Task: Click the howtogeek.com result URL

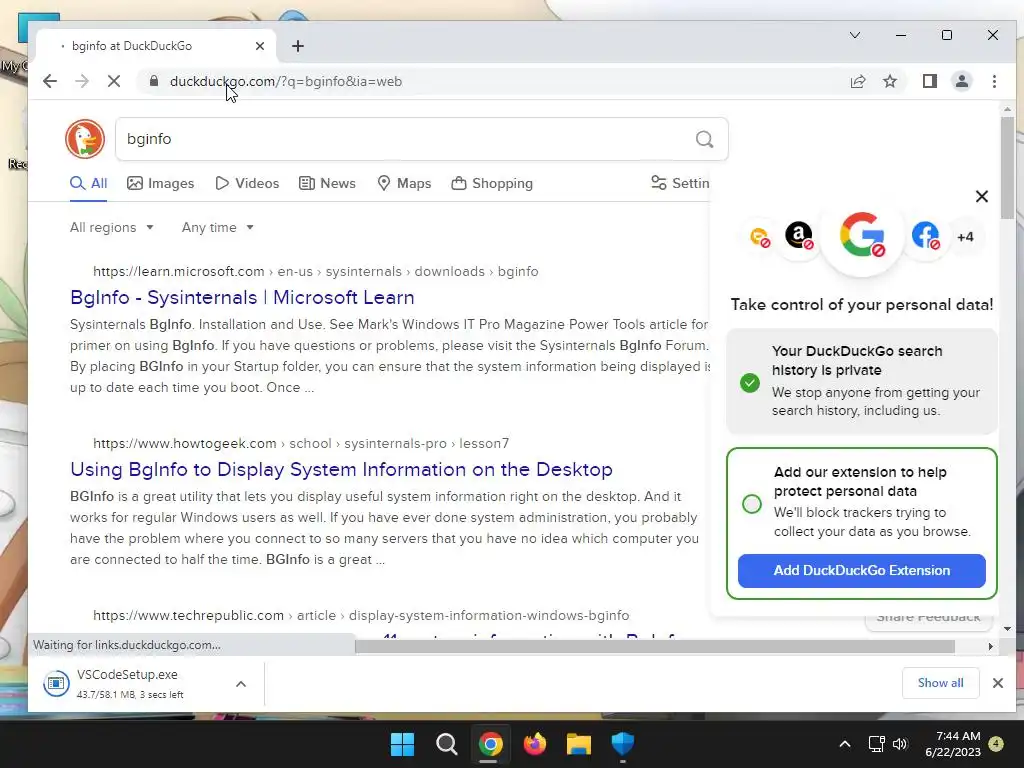Action: 301,443
